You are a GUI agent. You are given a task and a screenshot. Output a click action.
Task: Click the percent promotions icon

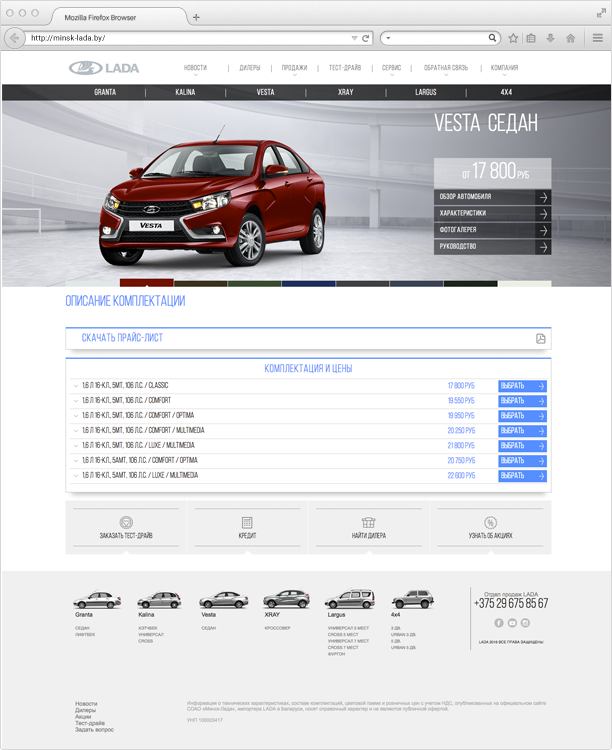pyautogui.click(x=490, y=522)
